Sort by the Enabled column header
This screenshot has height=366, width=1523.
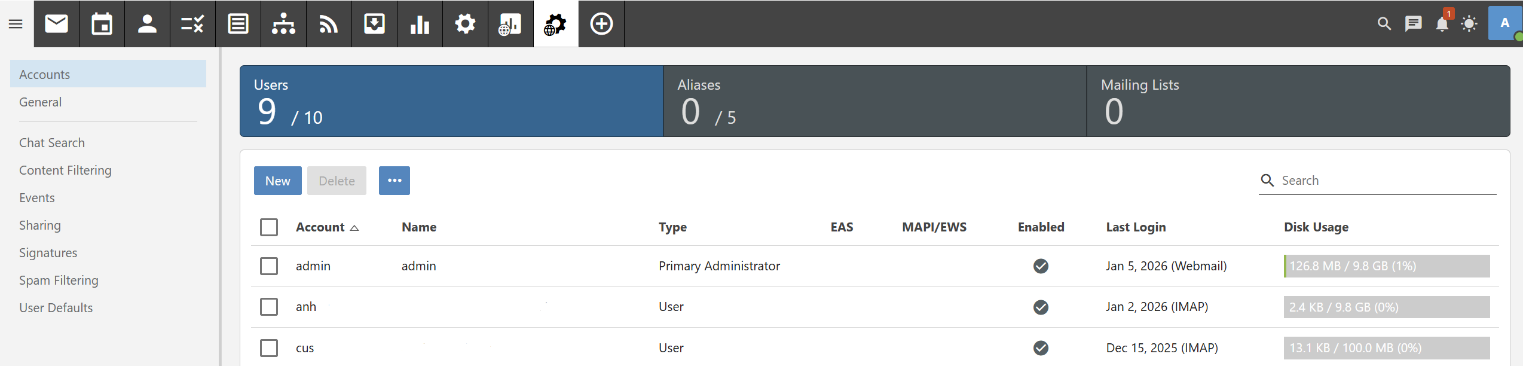tap(1041, 227)
